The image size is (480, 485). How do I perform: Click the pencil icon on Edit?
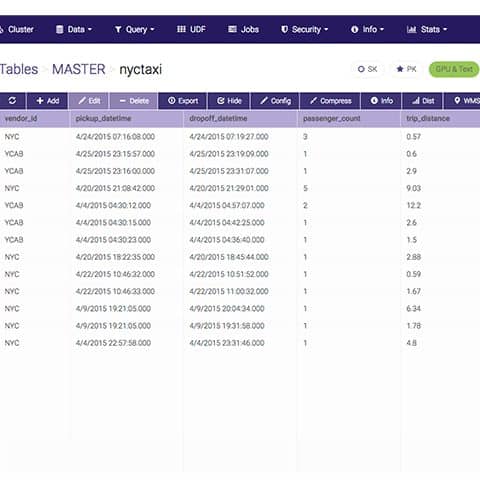pos(82,100)
